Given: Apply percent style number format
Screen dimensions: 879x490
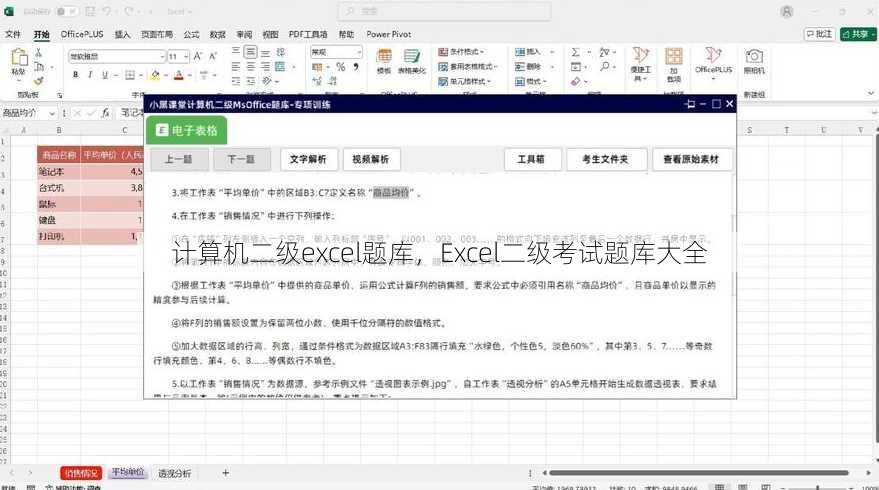Looking at the screenshot, I should click(x=340, y=67).
